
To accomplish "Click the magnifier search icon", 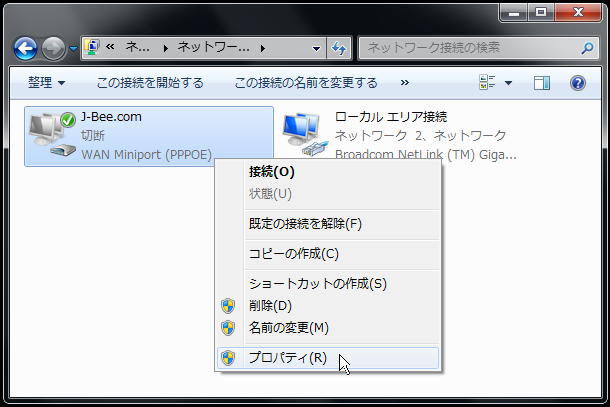I will [587, 48].
